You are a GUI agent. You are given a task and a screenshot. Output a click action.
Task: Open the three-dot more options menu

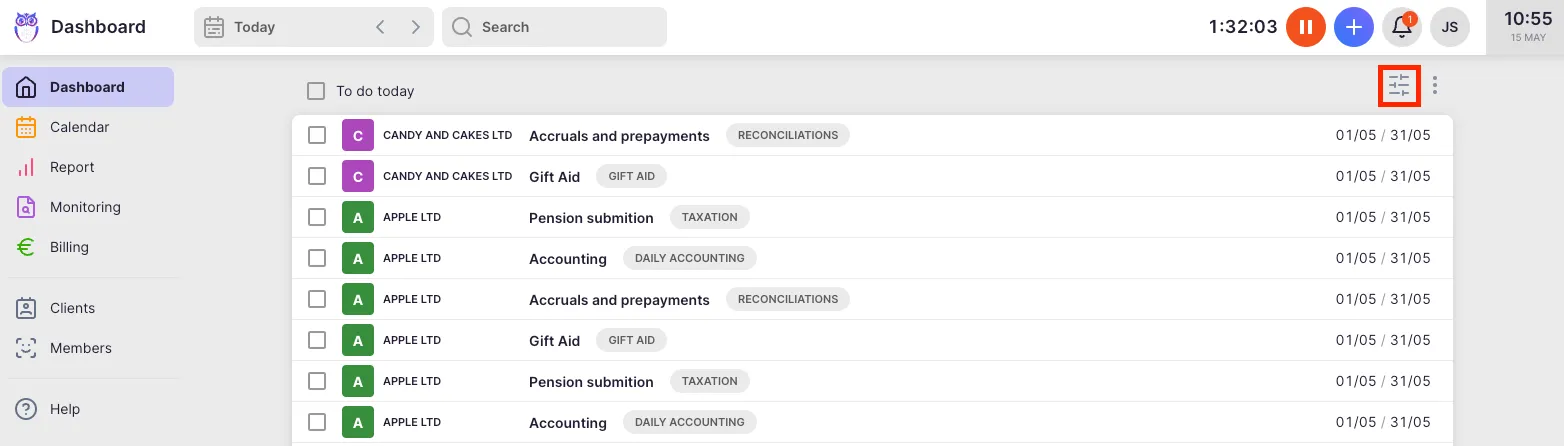tap(1435, 86)
